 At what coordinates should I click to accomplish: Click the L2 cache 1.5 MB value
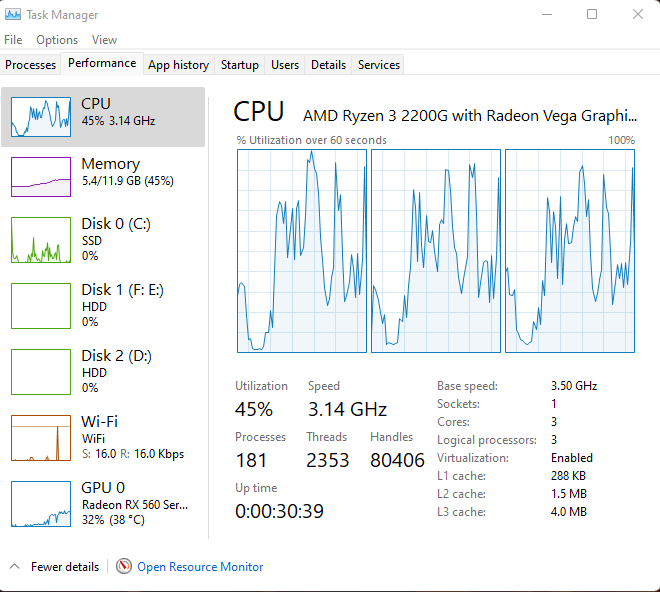point(569,493)
